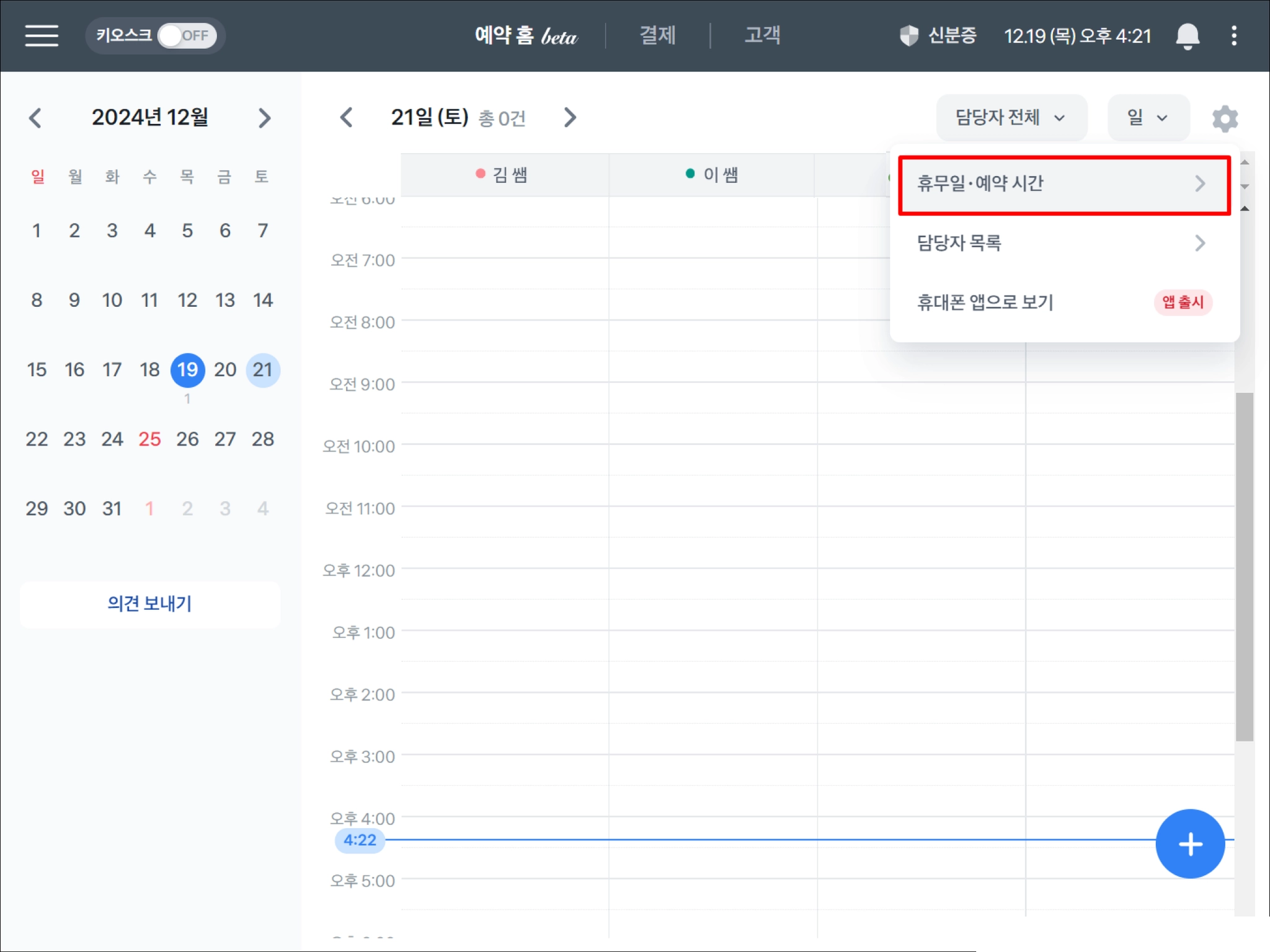The height and width of the screenshot is (952, 1270).
Task: Open the three-dot more options menu
Action: pyautogui.click(x=1233, y=36)
